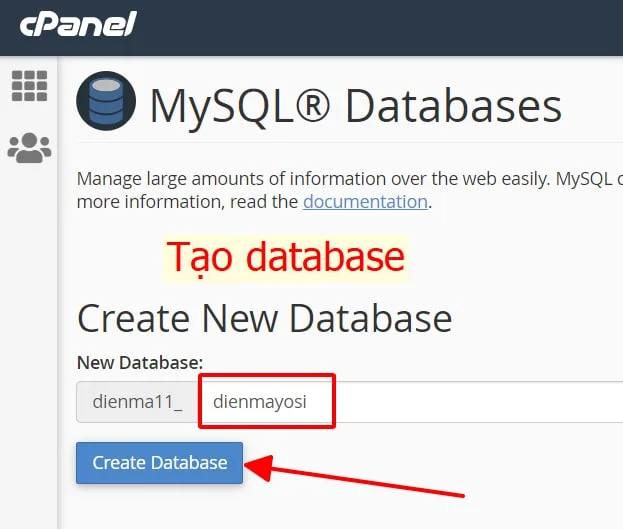This screenshot has width=623, height=529.
Task: Click the typed text 'dienmayosi'
Action: pos(260,402)
